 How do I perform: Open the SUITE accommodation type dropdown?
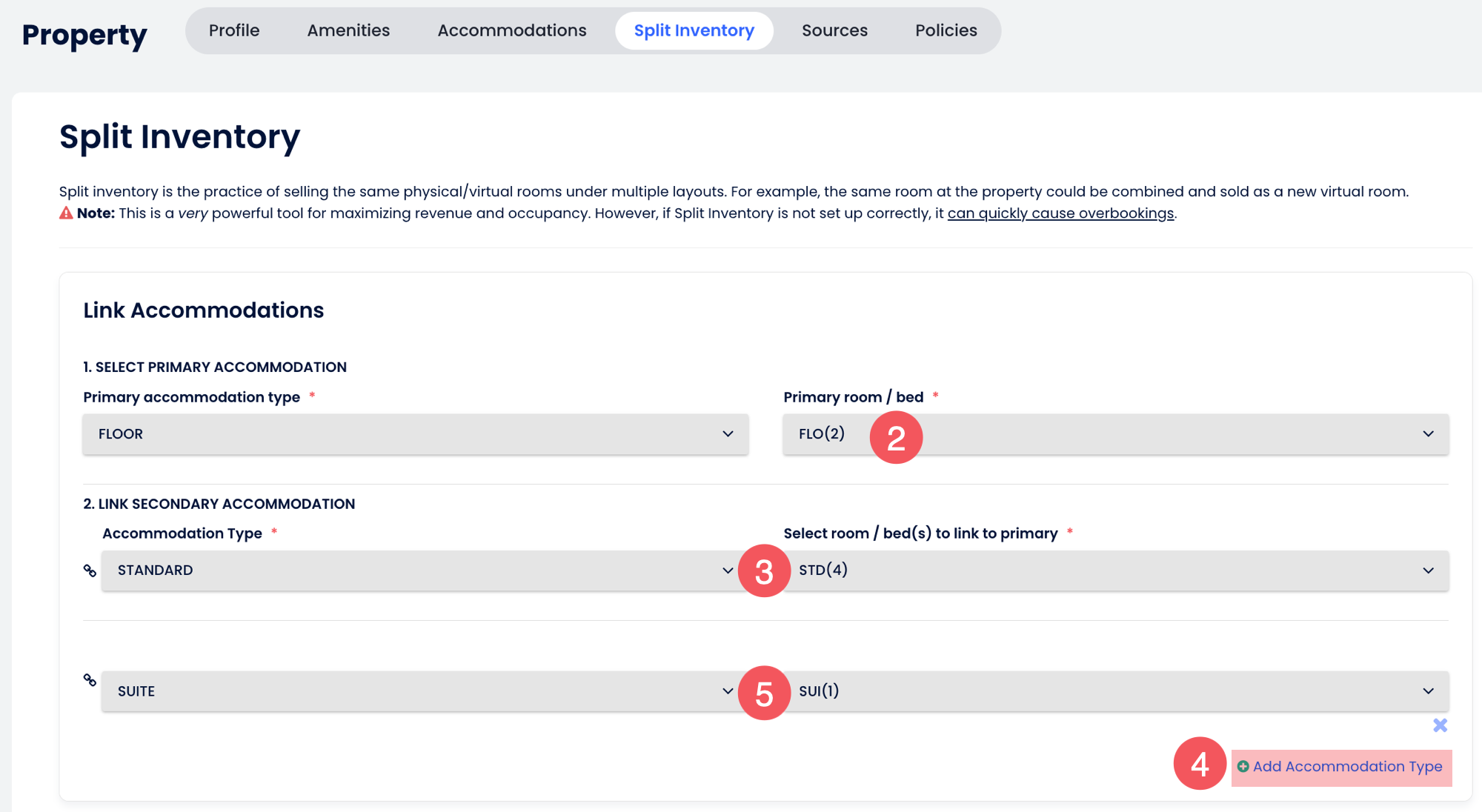[x=415, y=691]
